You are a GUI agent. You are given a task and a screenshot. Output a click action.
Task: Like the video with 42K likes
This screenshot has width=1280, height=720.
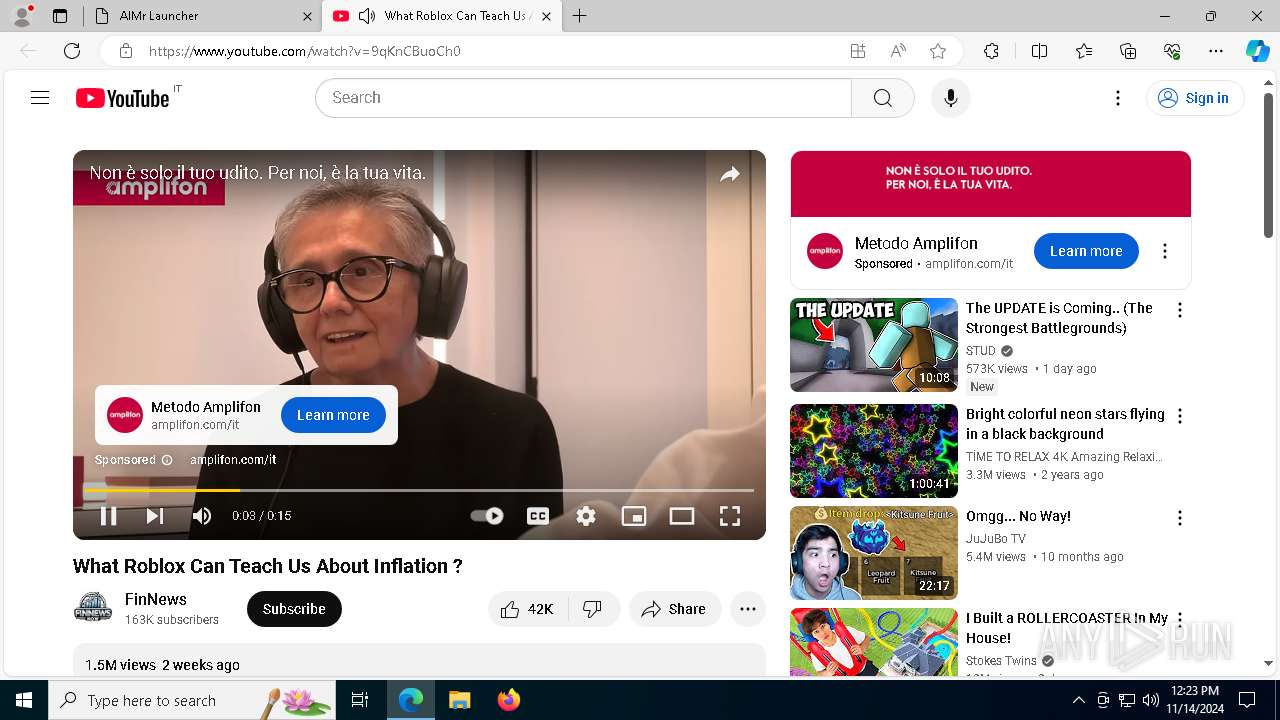point(528,609)
